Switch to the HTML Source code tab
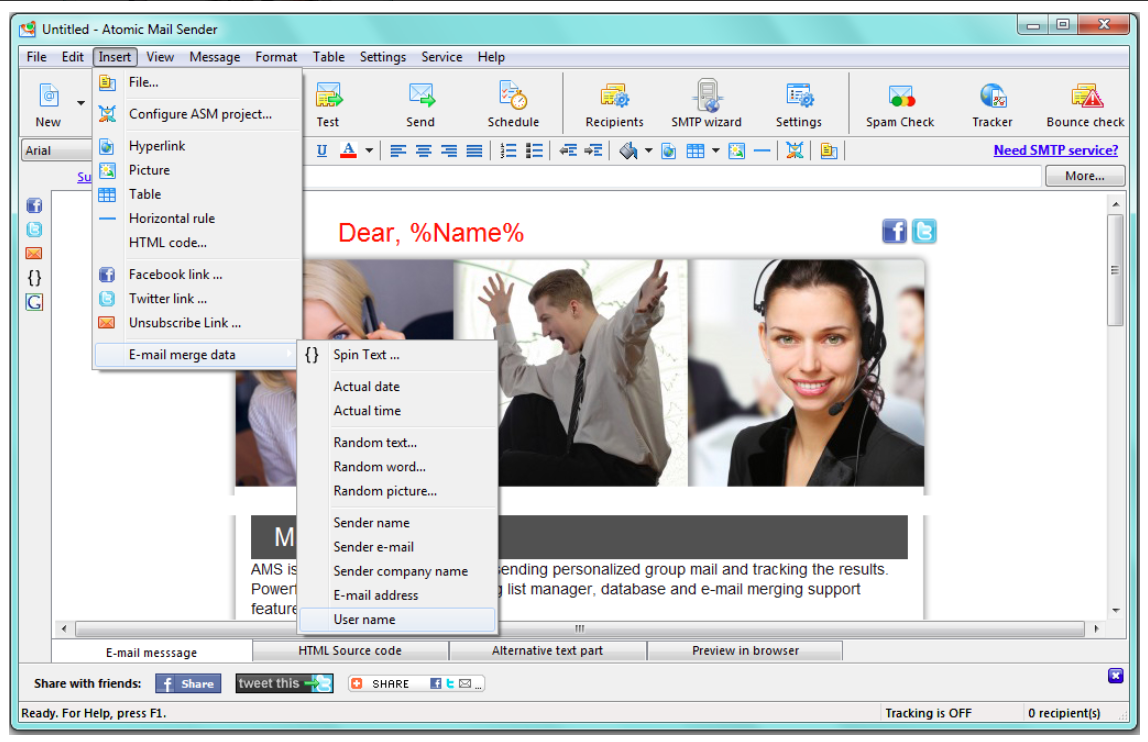 [x=350, y=650]
